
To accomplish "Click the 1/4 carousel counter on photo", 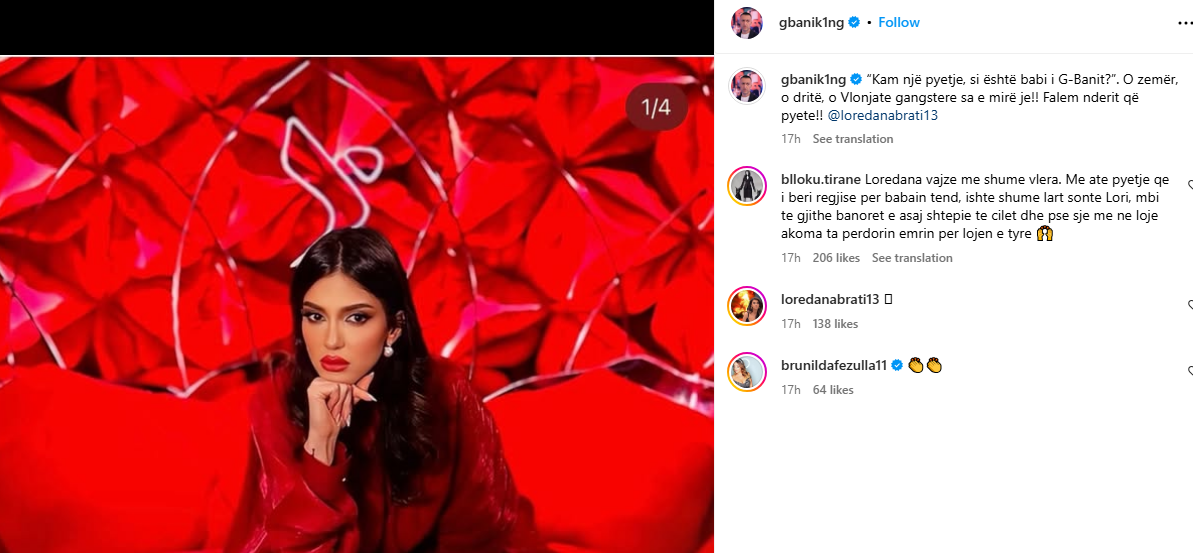I will pyautogui.click(x=657, y=107).
